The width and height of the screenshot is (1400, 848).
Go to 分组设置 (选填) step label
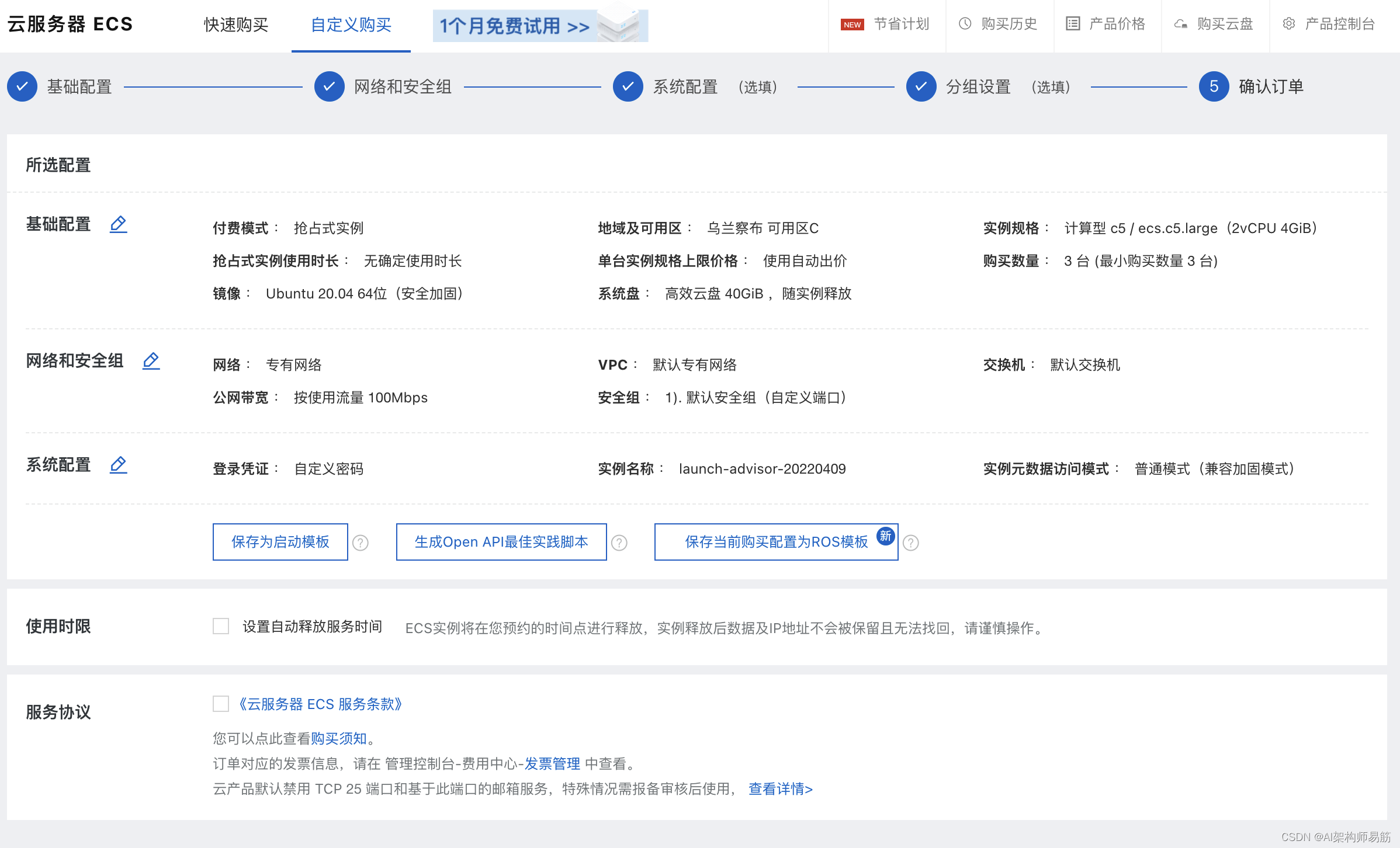(1009, 86)
